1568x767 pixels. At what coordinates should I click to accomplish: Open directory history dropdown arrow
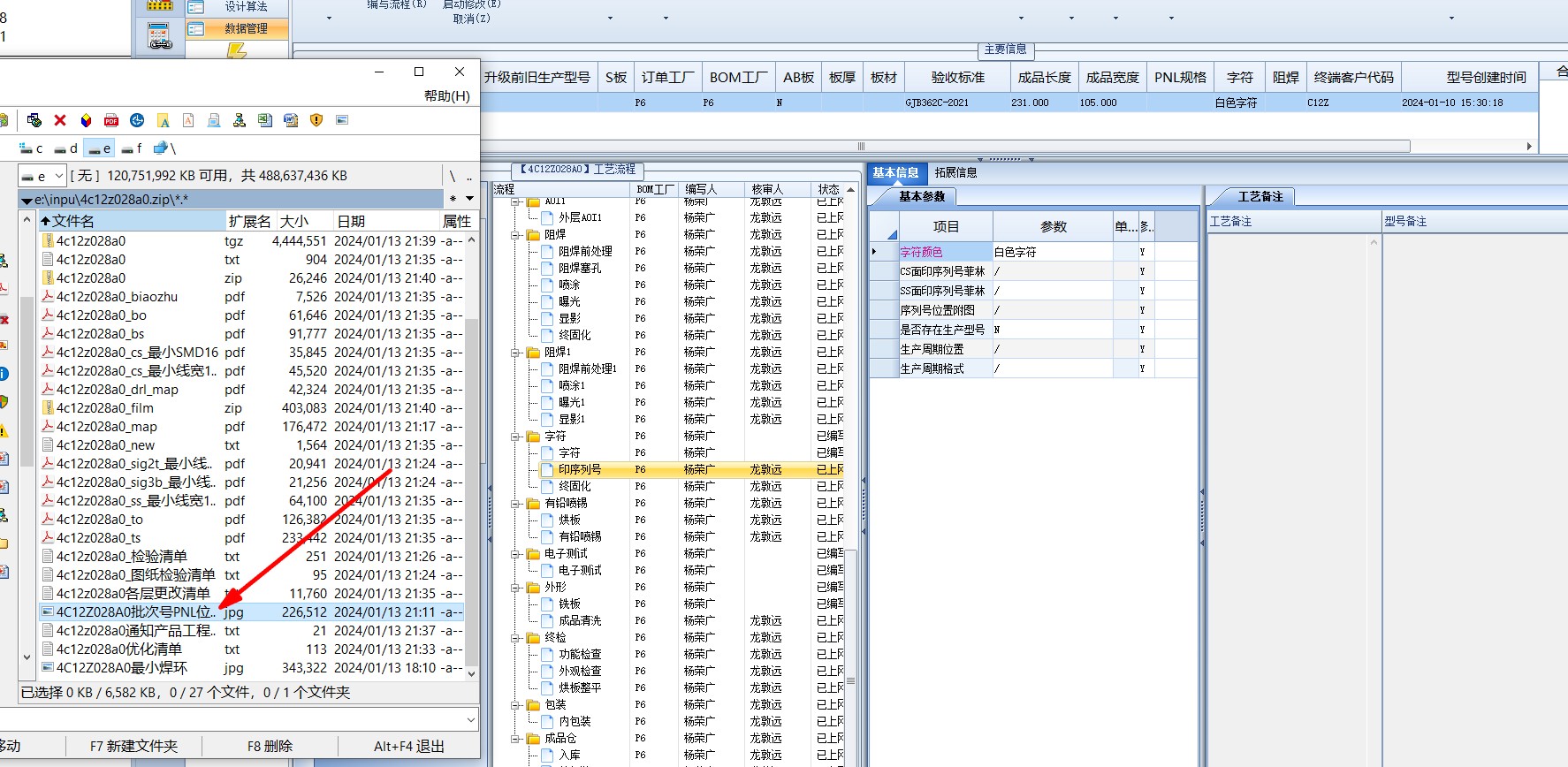(x=470, y=200)
